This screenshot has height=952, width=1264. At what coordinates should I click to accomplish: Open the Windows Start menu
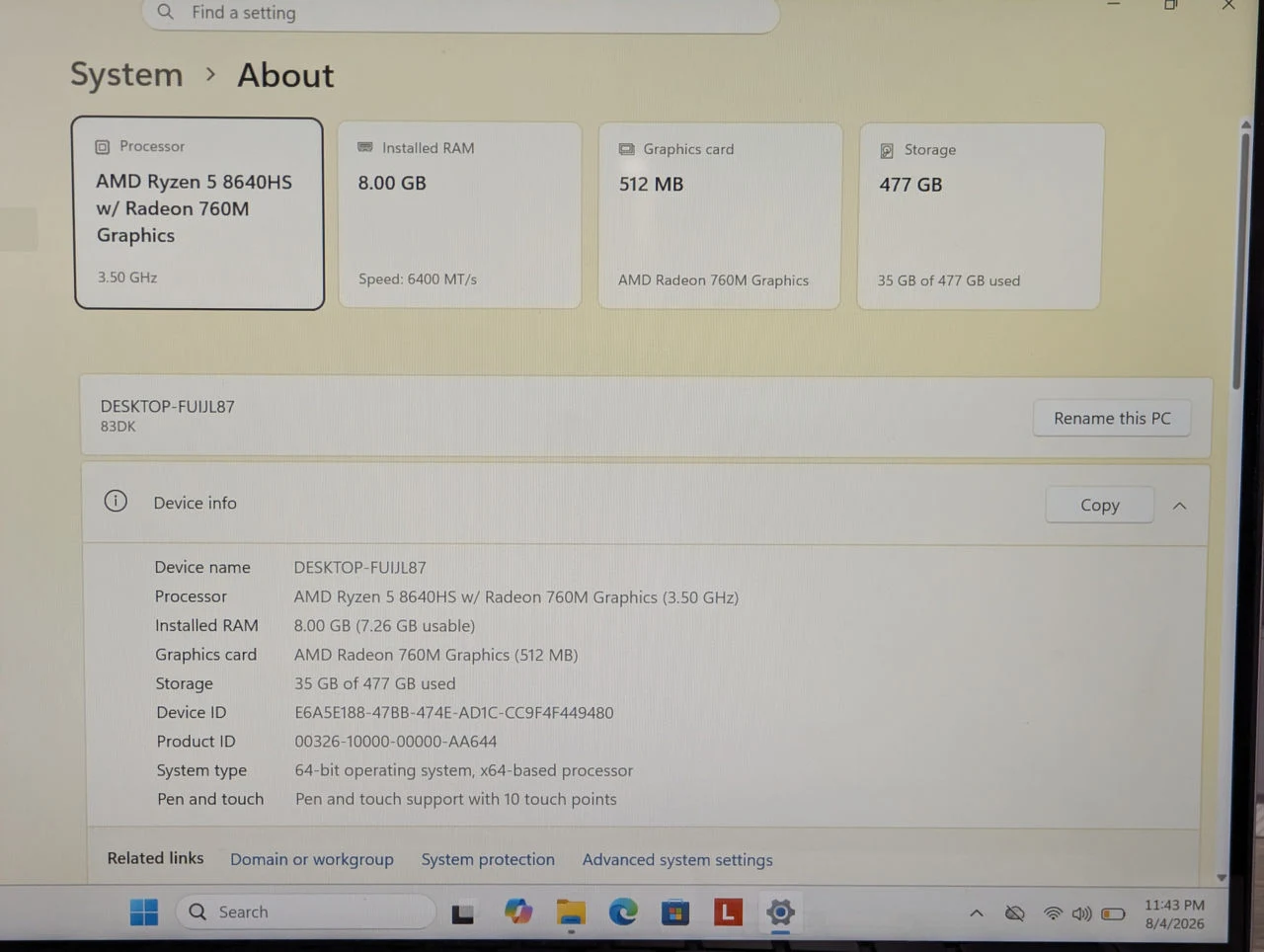[144, 912]
